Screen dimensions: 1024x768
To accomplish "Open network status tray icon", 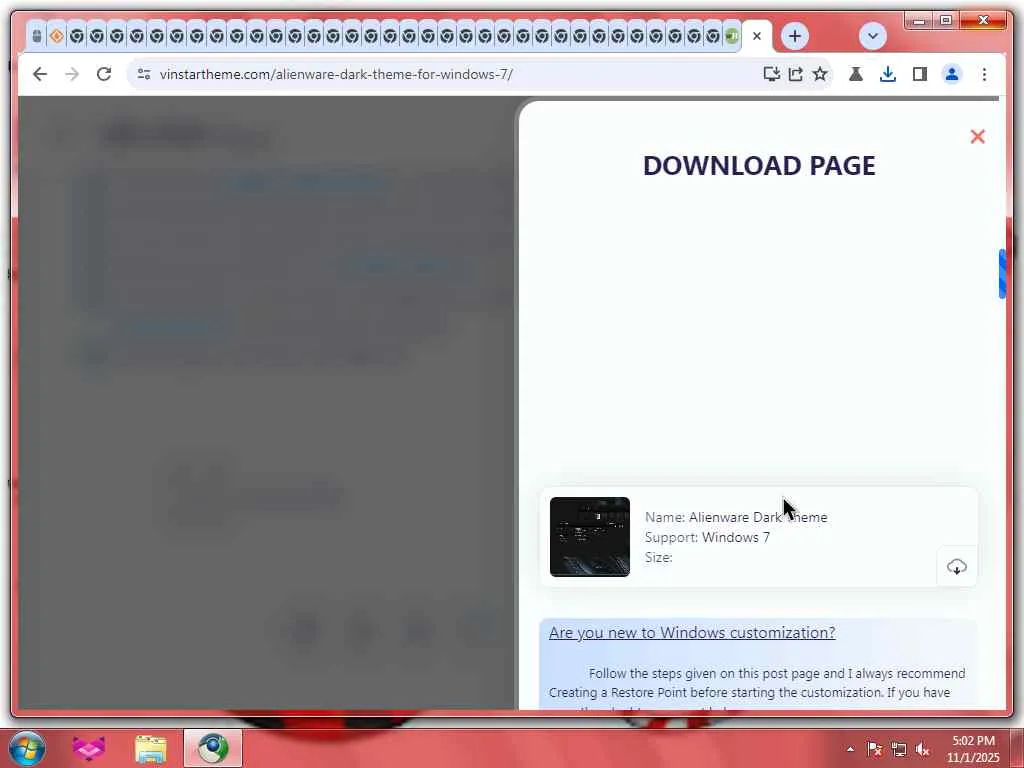I will coord(899,749).
